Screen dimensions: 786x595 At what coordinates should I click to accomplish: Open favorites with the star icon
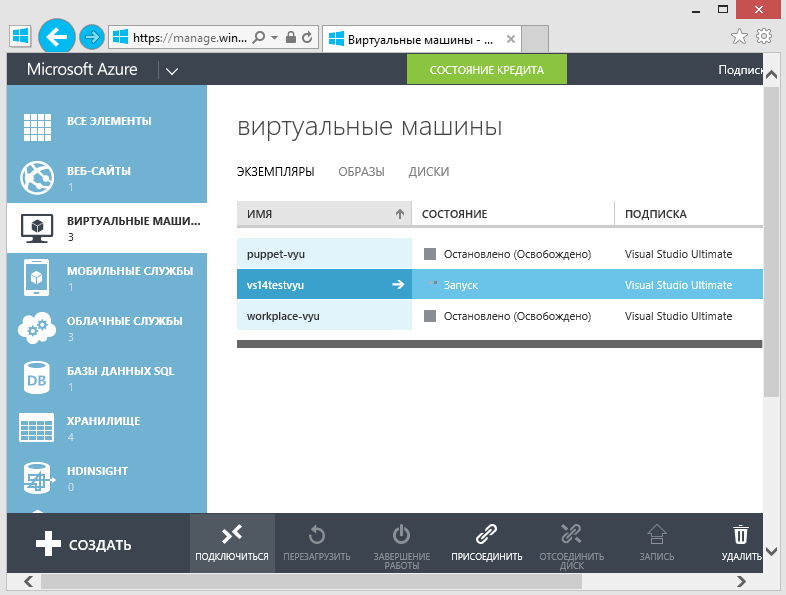coord(739,36)
